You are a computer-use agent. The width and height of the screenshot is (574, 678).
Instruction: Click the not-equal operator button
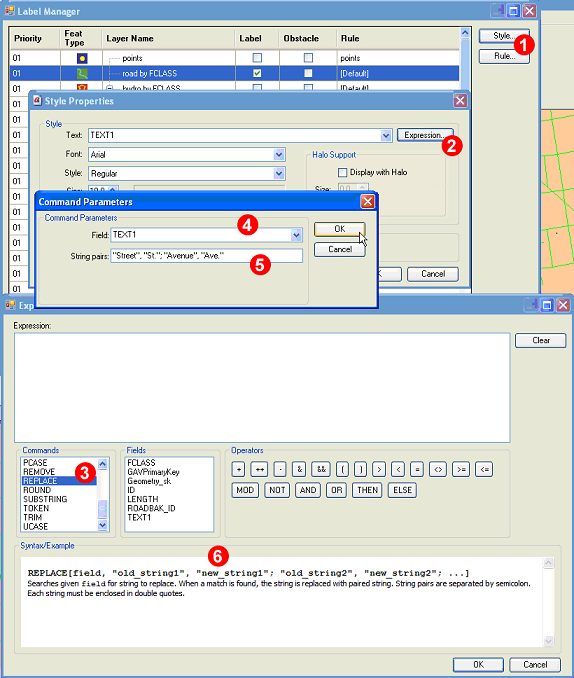[438, 469]
